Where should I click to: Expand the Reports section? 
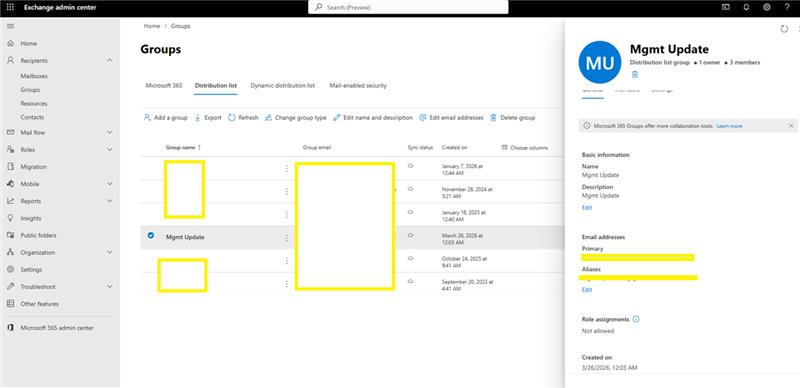click(x=110, y=201)
